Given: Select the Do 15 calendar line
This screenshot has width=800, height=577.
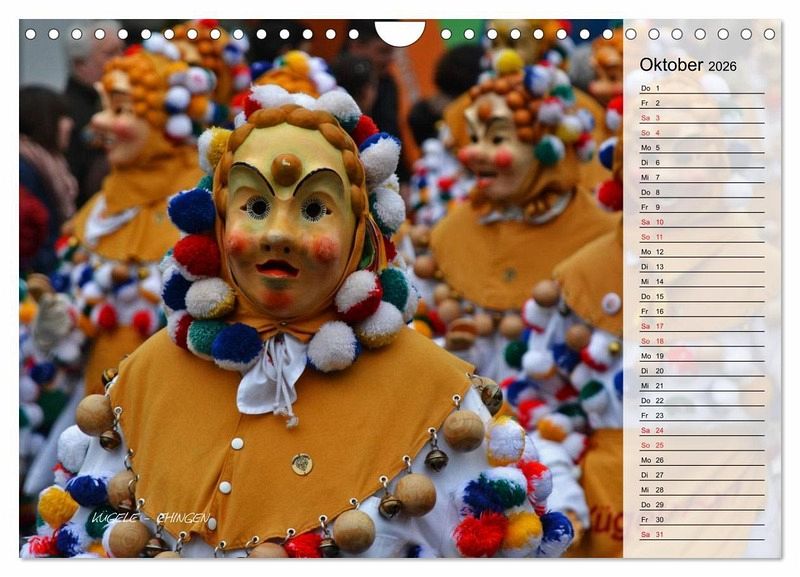Looking at the screenshot, I should click(700, 296).
